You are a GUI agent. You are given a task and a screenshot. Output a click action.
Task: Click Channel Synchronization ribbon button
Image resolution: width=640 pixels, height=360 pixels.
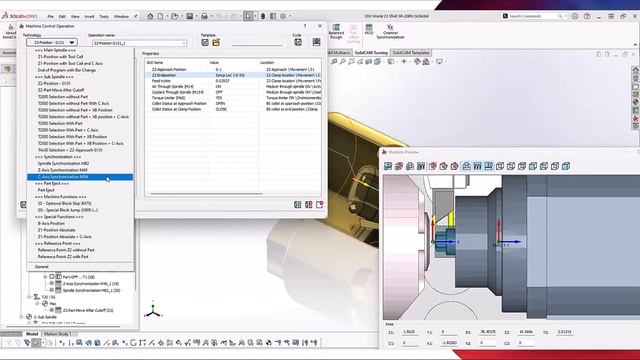click(x=390, y=31)
